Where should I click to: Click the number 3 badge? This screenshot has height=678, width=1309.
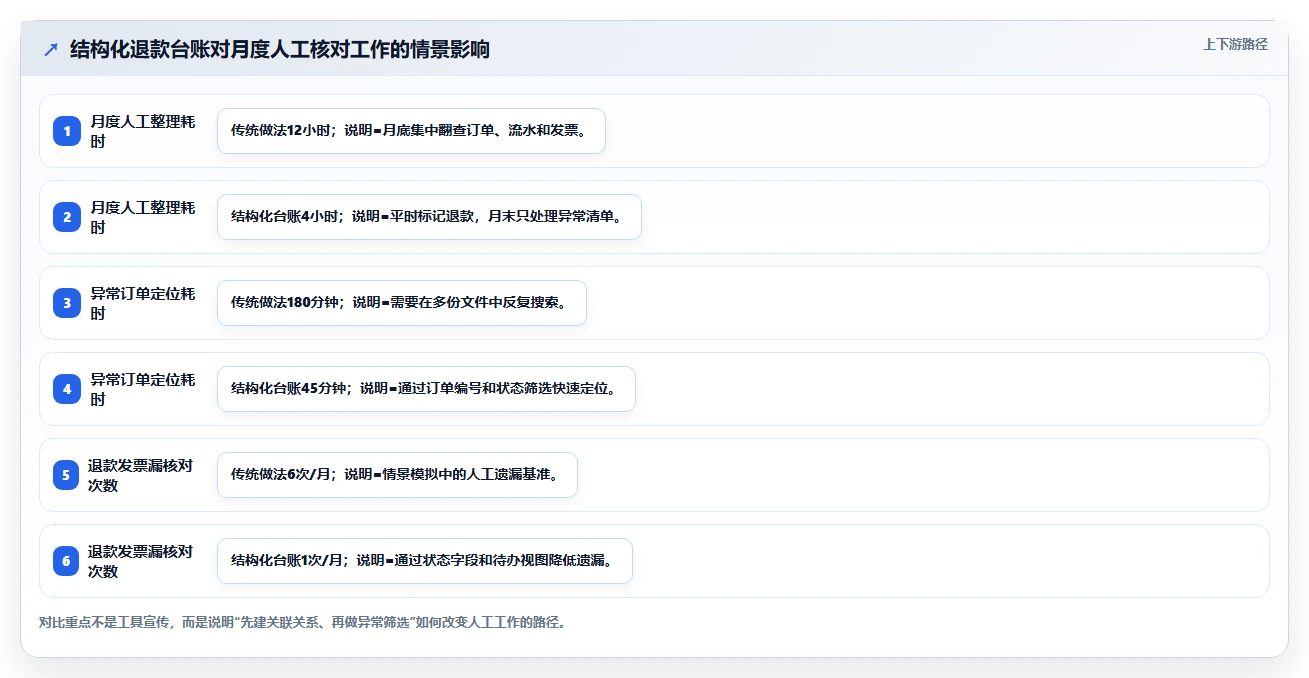[67, 303]
